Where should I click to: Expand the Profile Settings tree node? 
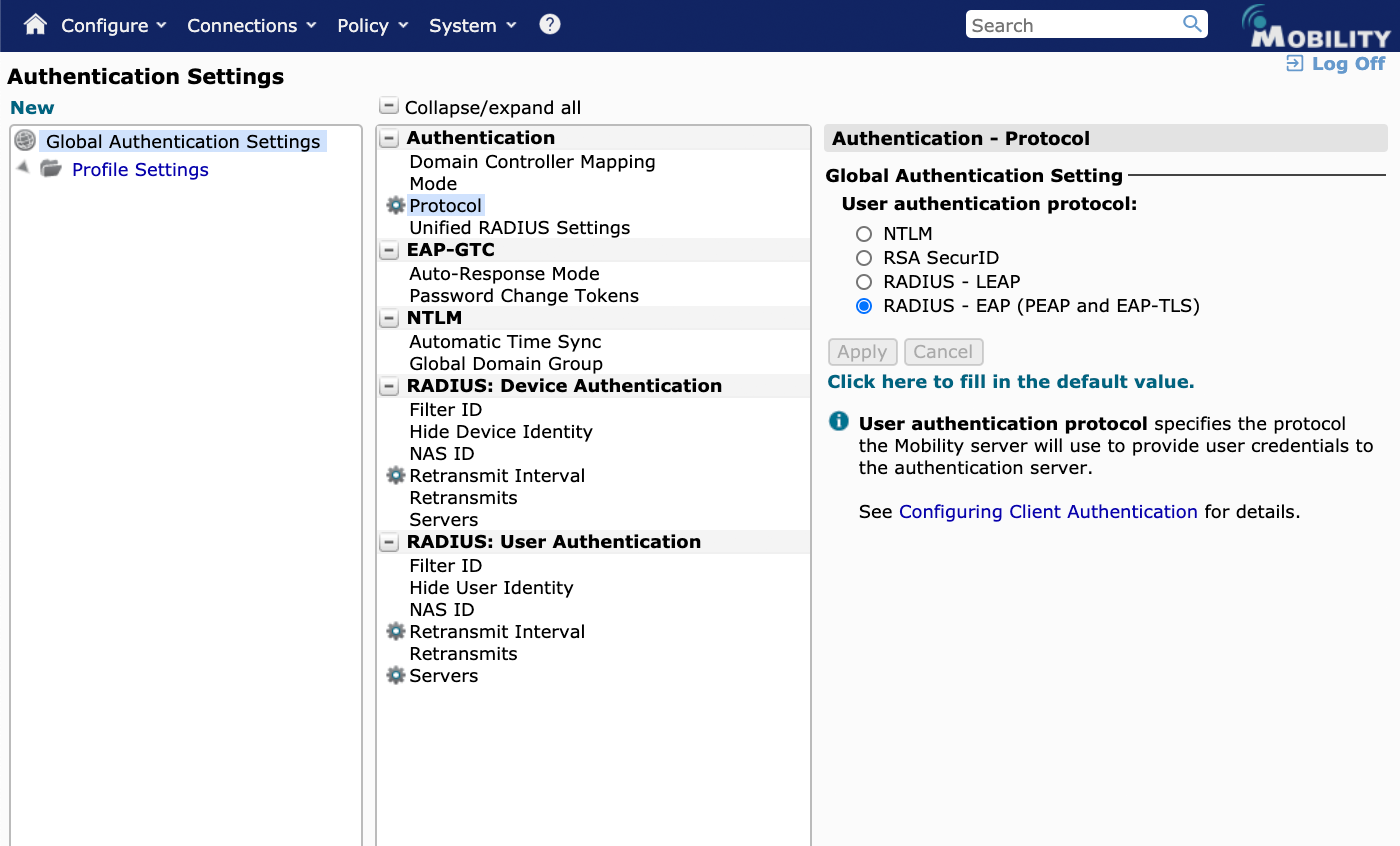coord(23,168)
